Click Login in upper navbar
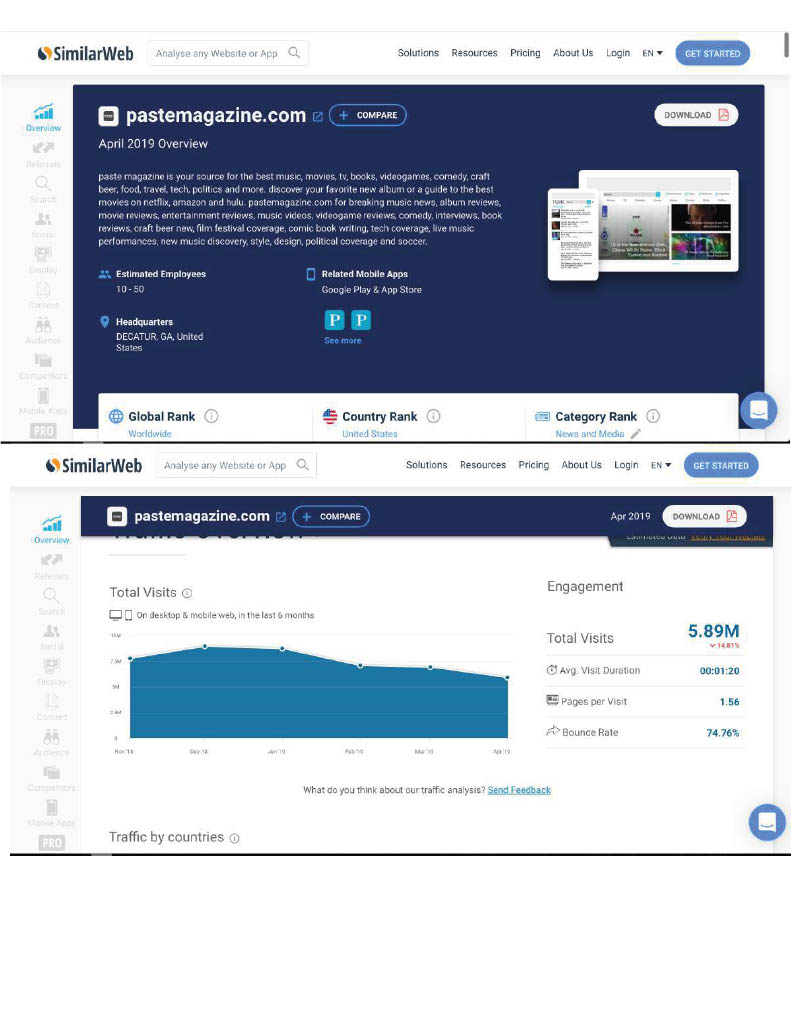 [618, 53]
